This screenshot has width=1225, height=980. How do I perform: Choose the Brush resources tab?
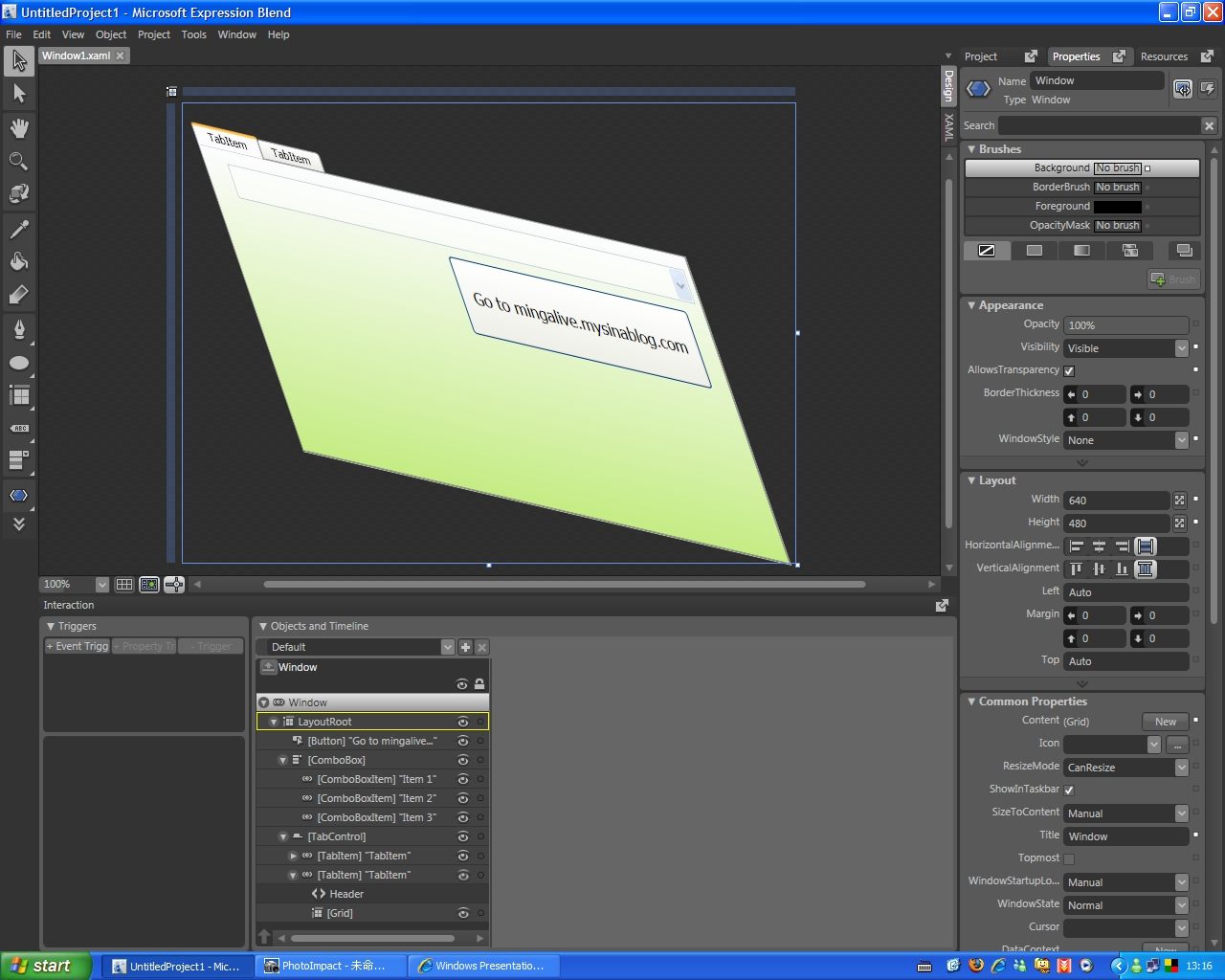click(1184, 251)
